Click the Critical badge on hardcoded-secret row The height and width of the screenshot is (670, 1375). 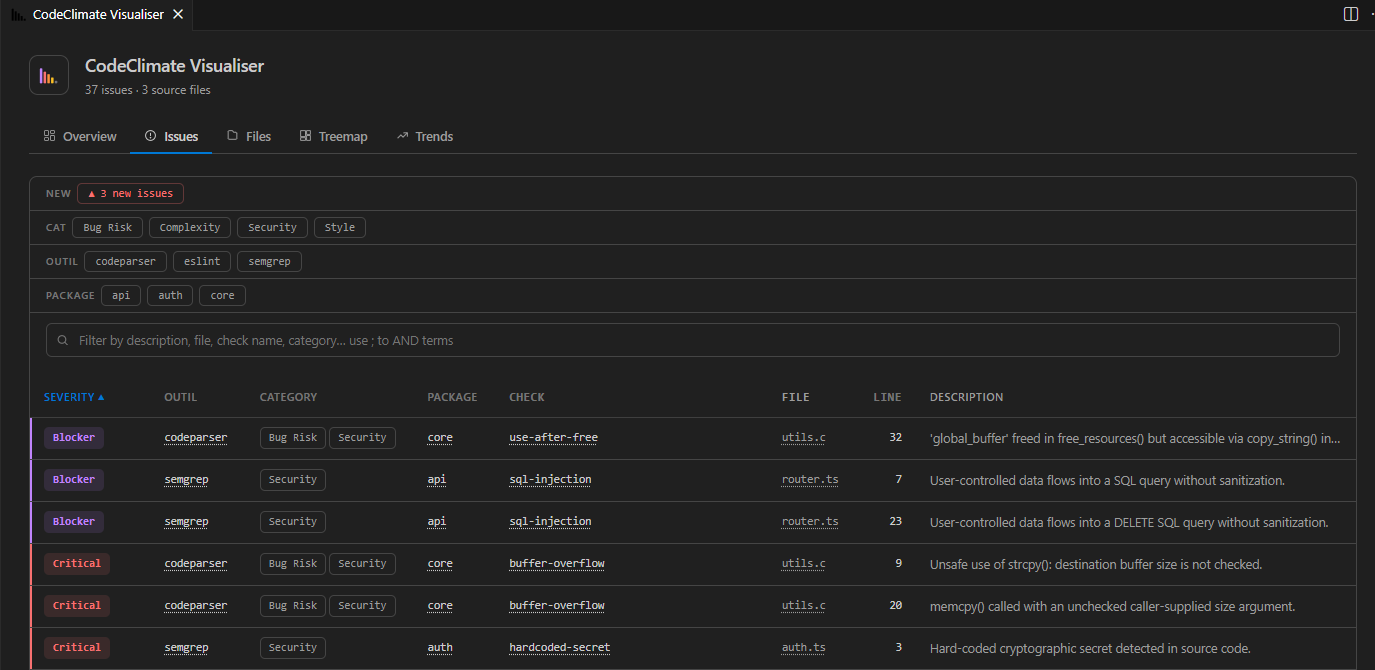pyautogui.click(x=77, y=648)
